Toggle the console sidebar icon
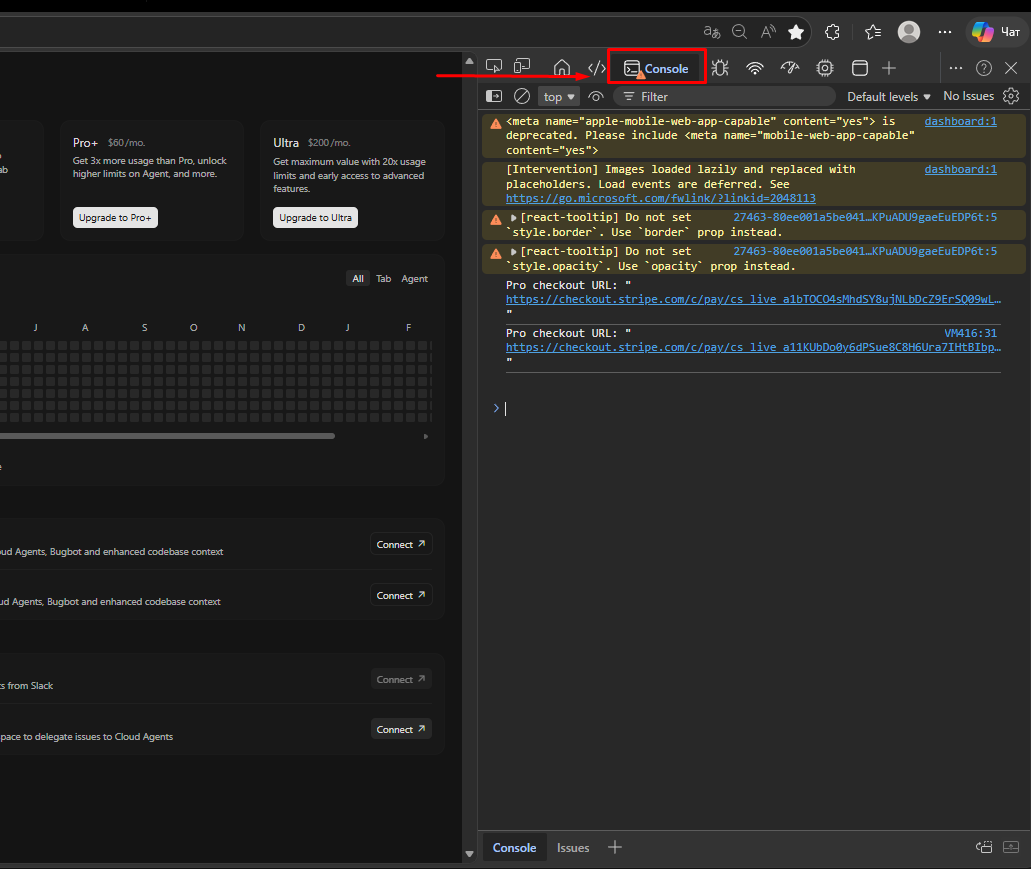Screen dimensions: 1031x869 494,97
